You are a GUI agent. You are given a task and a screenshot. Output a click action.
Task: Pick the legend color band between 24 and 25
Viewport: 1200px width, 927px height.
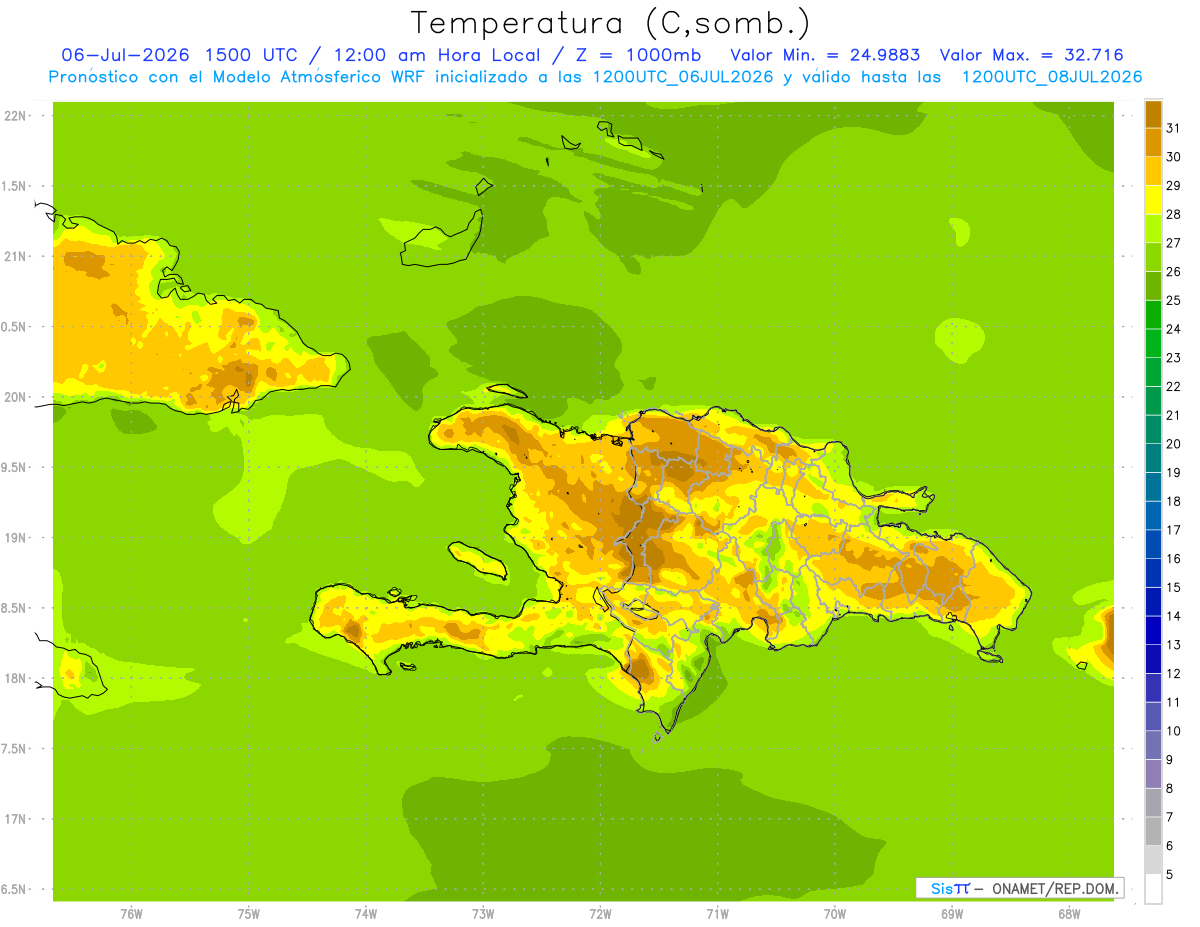[x=1153, y=314]
